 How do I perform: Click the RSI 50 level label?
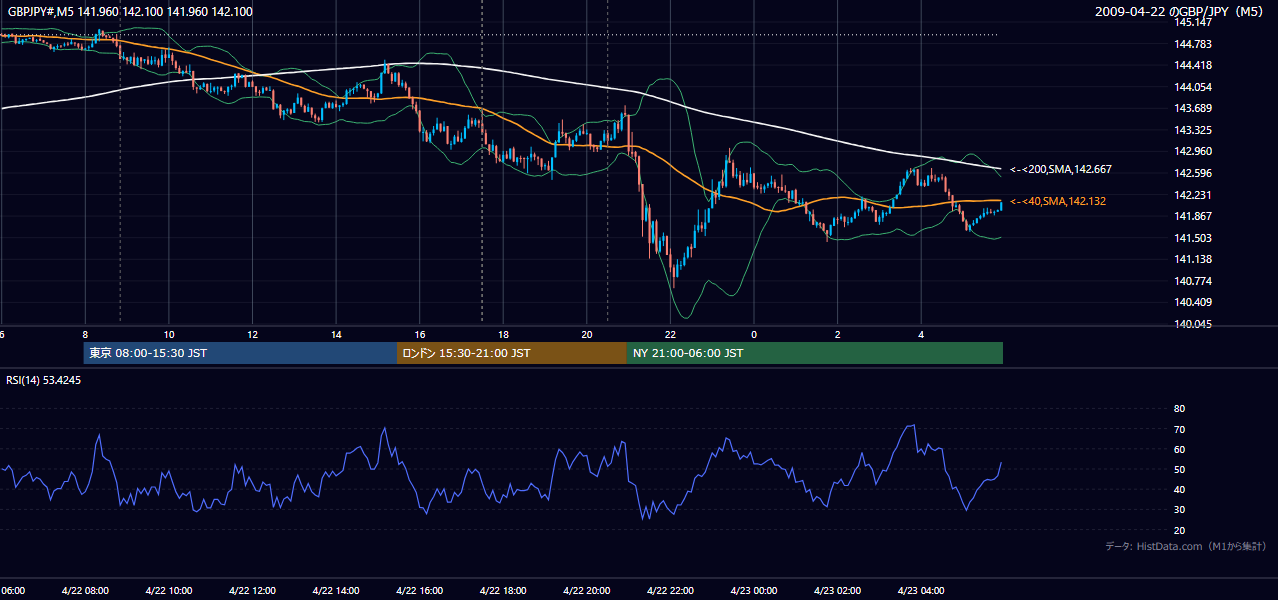(1179, 469)
